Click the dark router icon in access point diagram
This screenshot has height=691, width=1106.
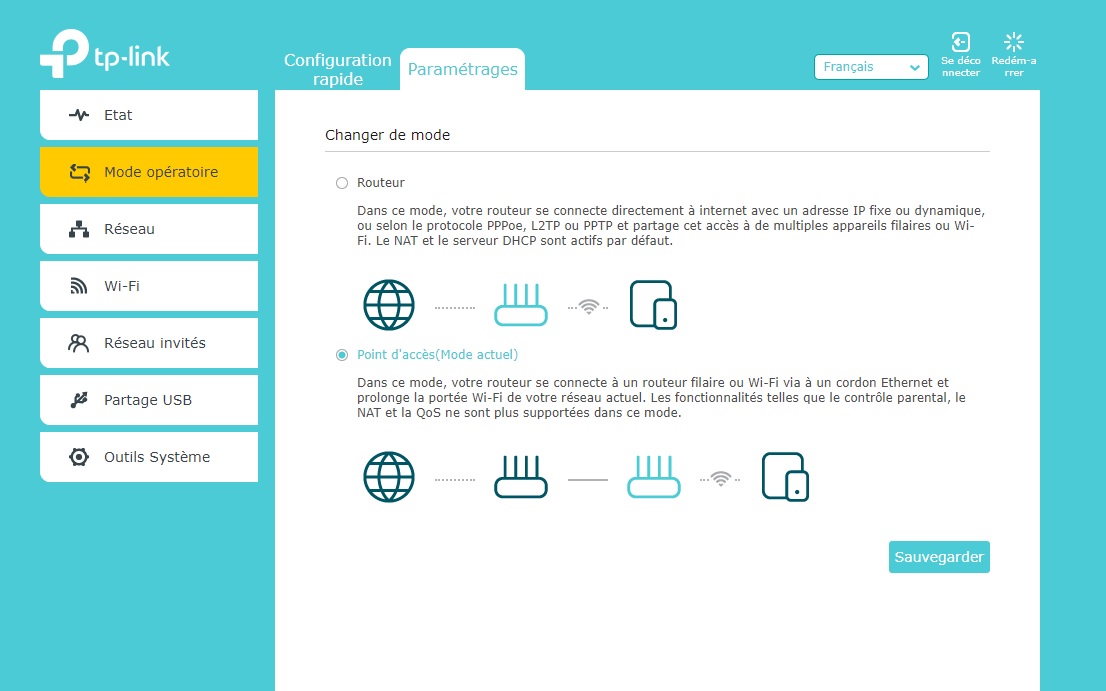tap(521, 477)
